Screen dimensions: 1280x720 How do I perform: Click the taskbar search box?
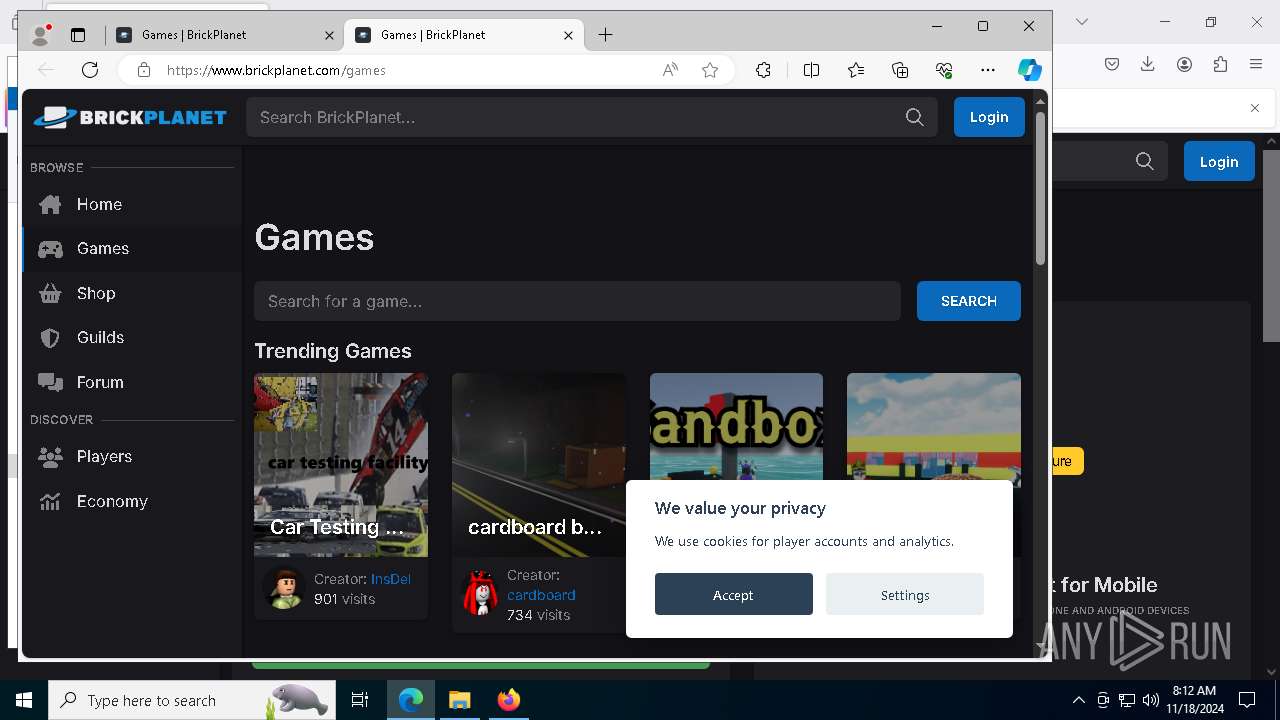(192, 700)
